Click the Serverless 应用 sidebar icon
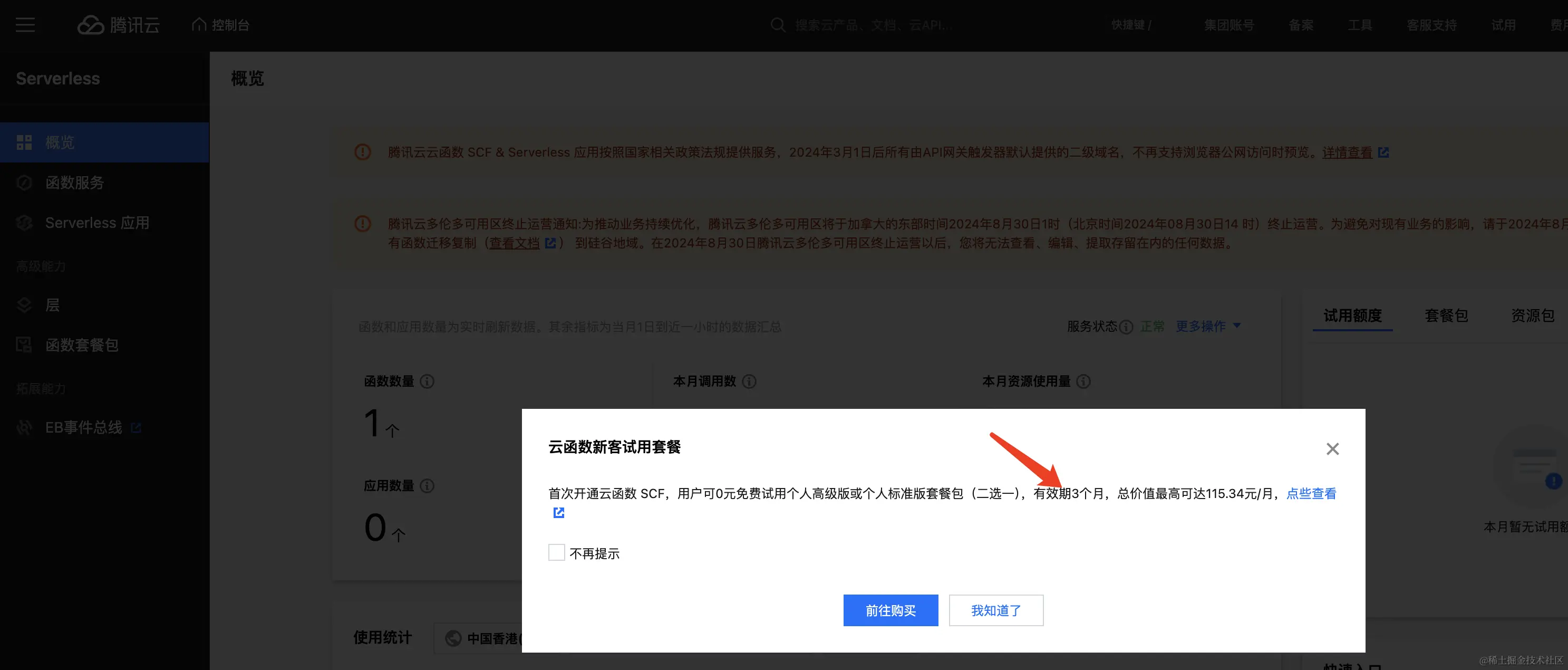 [24, 223]
